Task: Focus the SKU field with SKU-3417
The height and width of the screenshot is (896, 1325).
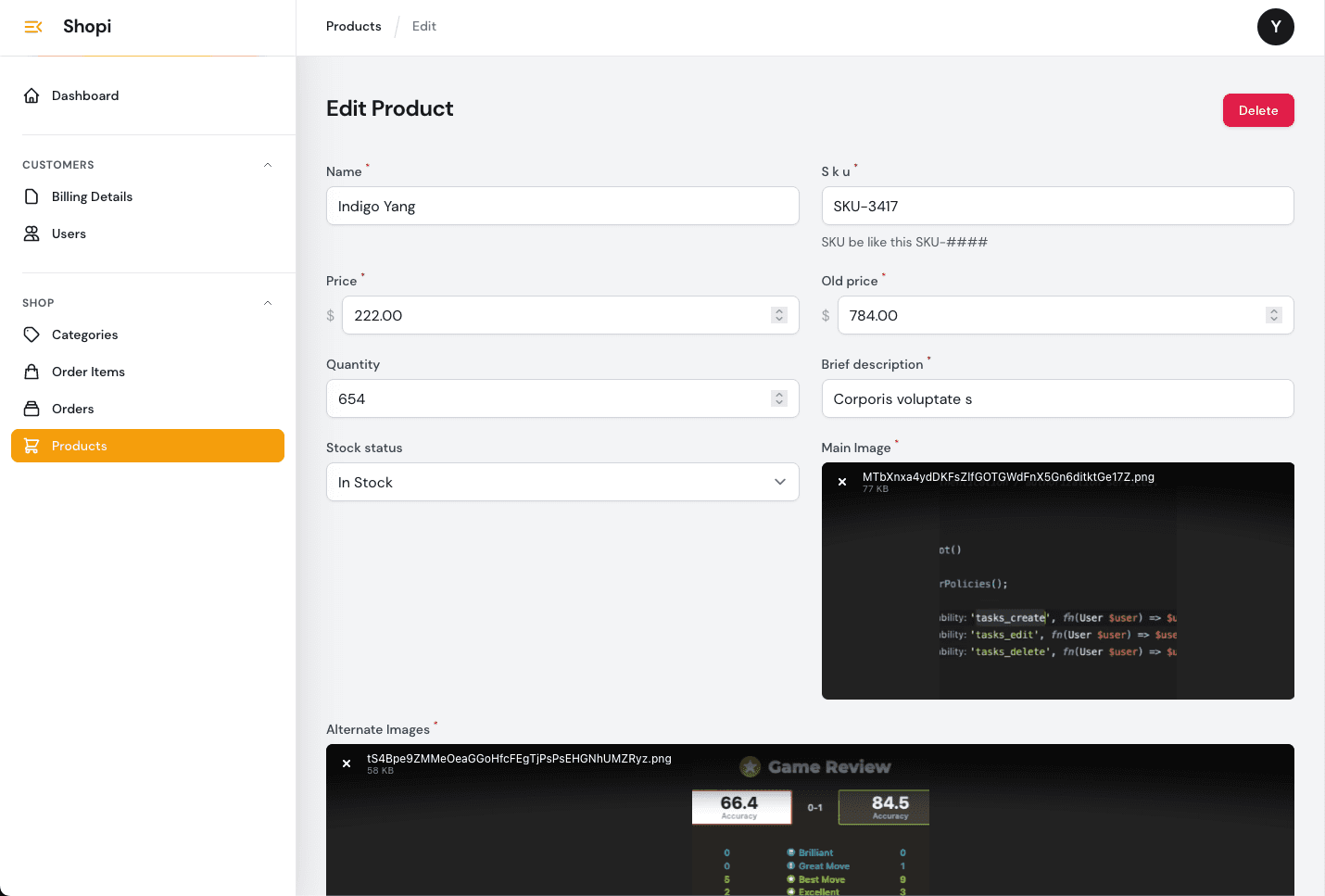Action: (x=1057, y=206)
